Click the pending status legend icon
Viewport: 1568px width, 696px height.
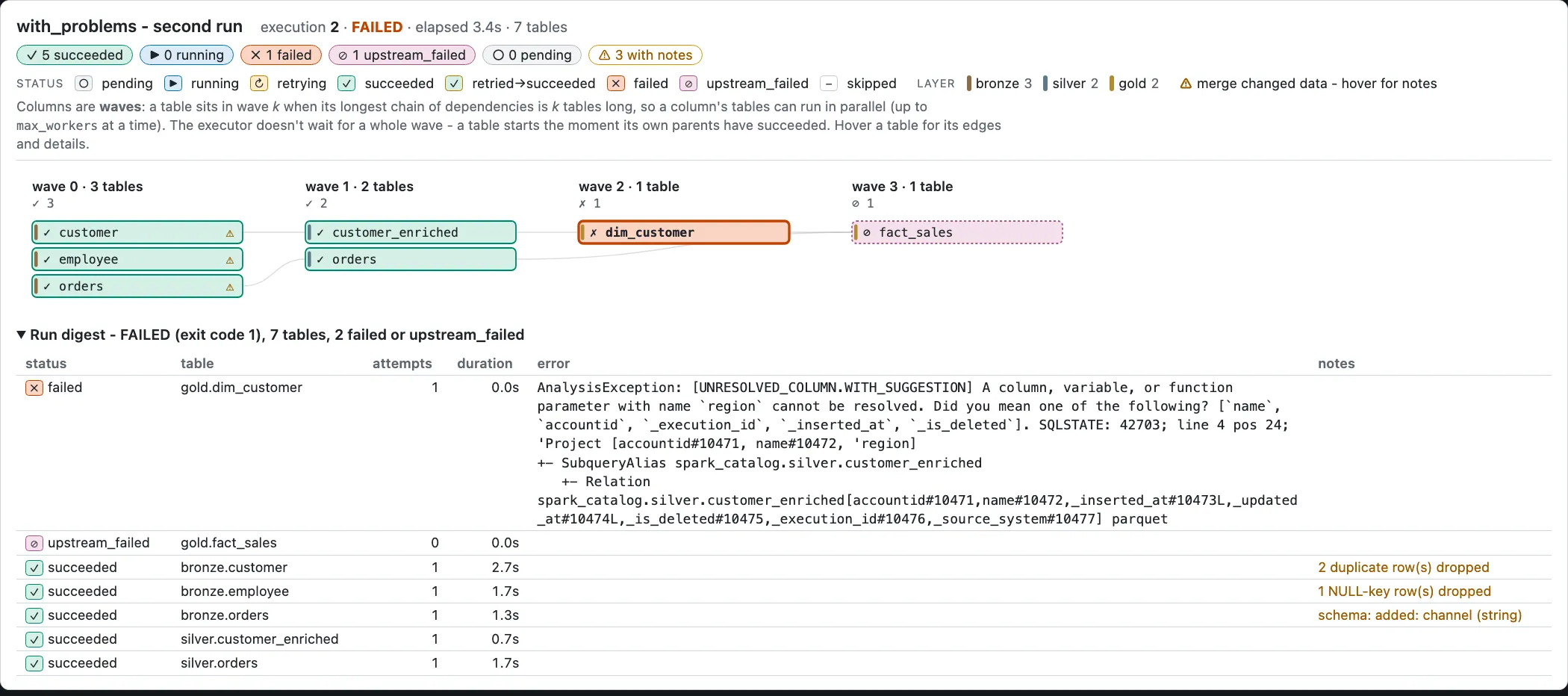coord(84,84)
